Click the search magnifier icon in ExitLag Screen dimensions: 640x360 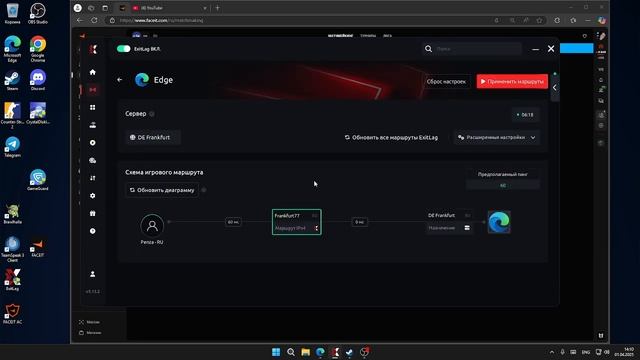coord(428,49)
